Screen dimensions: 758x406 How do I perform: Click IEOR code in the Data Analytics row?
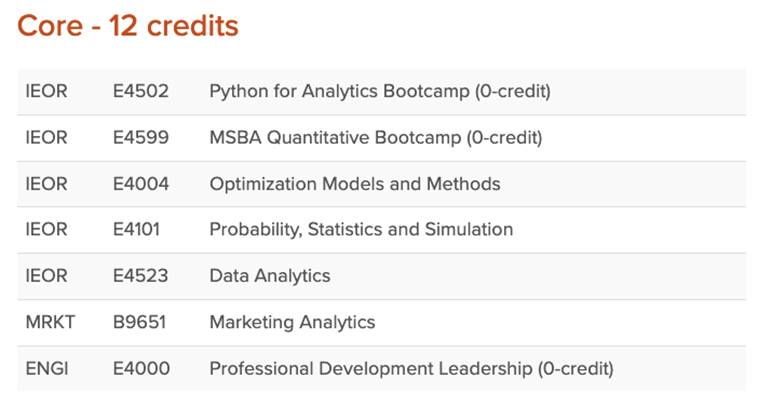coord(46,276)
